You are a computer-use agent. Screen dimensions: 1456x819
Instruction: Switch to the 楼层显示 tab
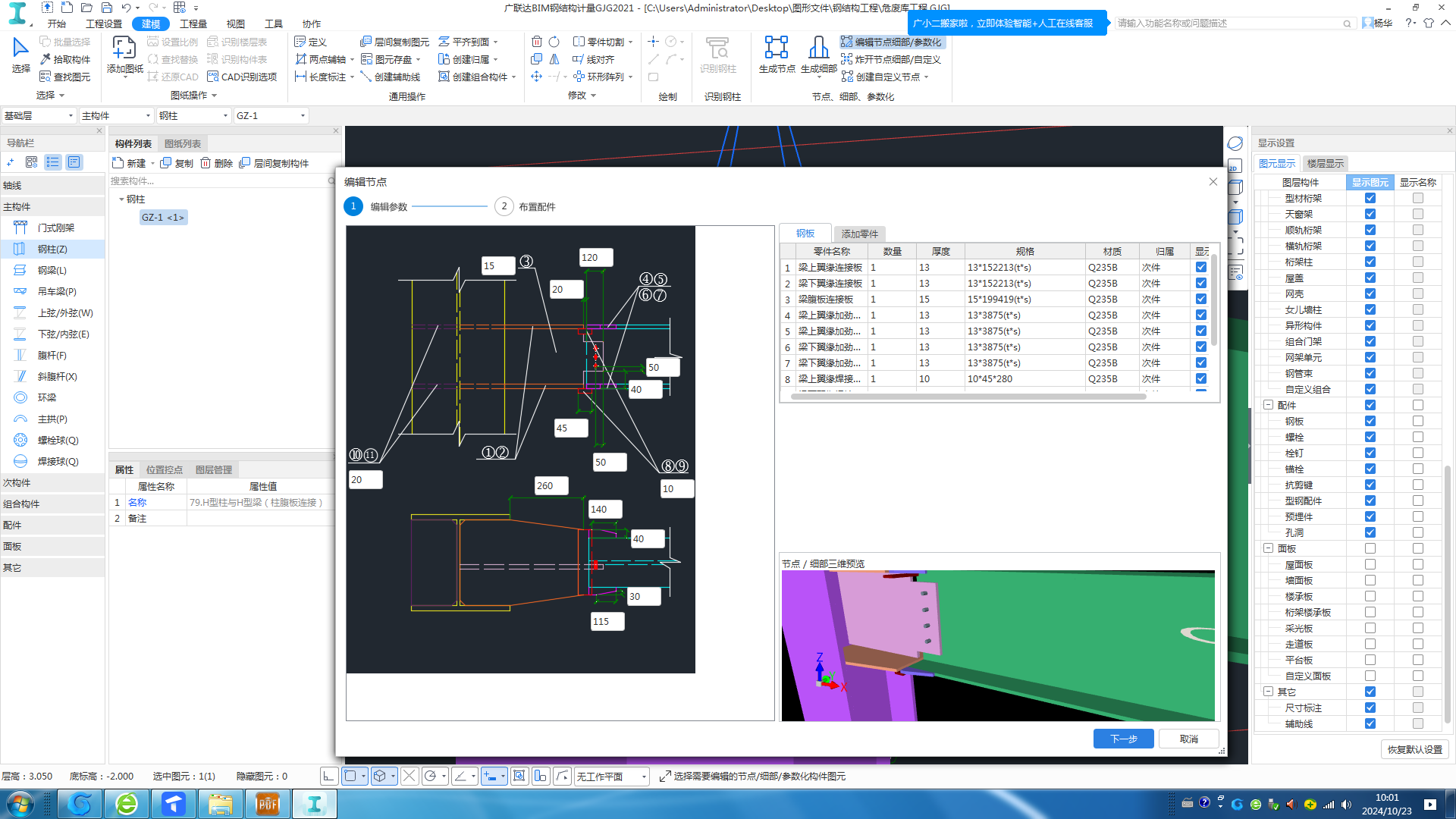click(x=1325, y=163)
